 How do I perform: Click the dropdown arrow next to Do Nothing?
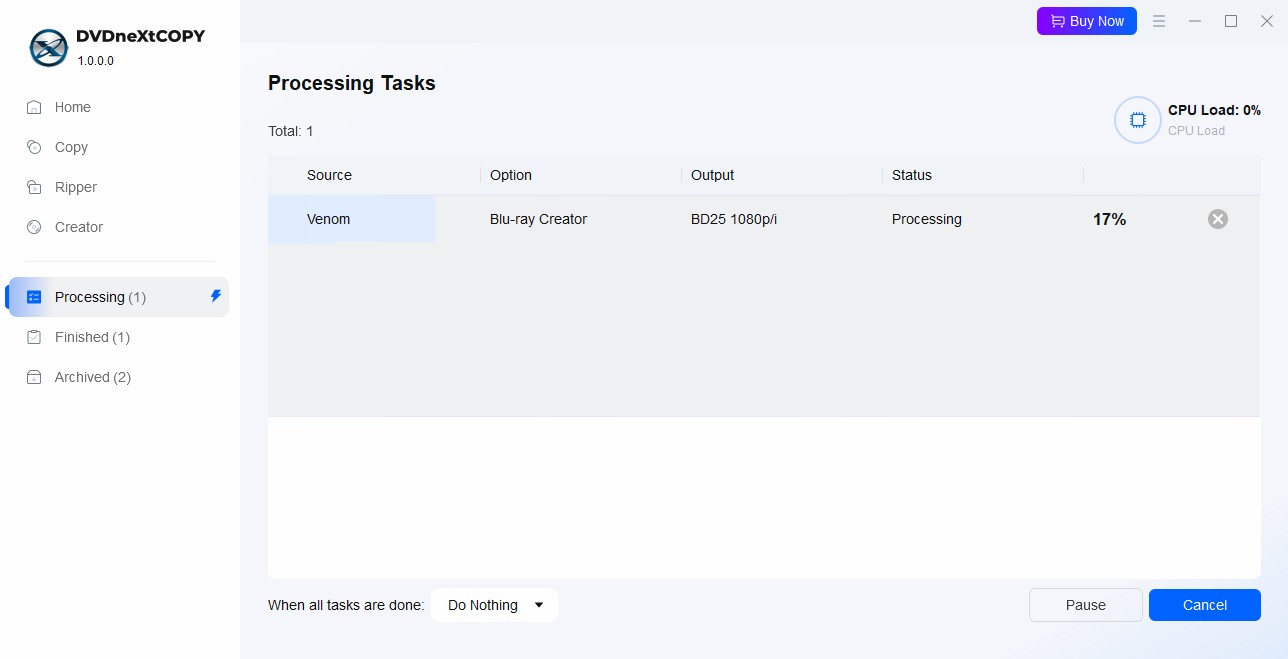point(539,605)
